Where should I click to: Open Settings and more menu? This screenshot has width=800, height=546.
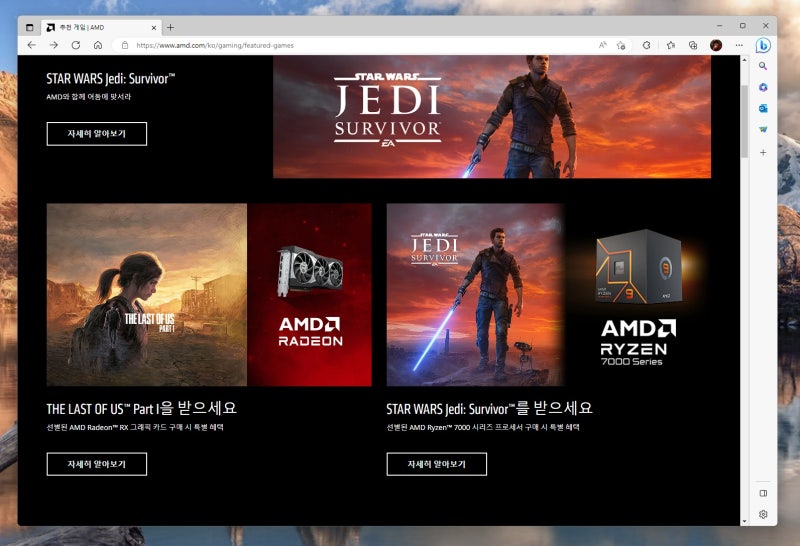point(739,45)
